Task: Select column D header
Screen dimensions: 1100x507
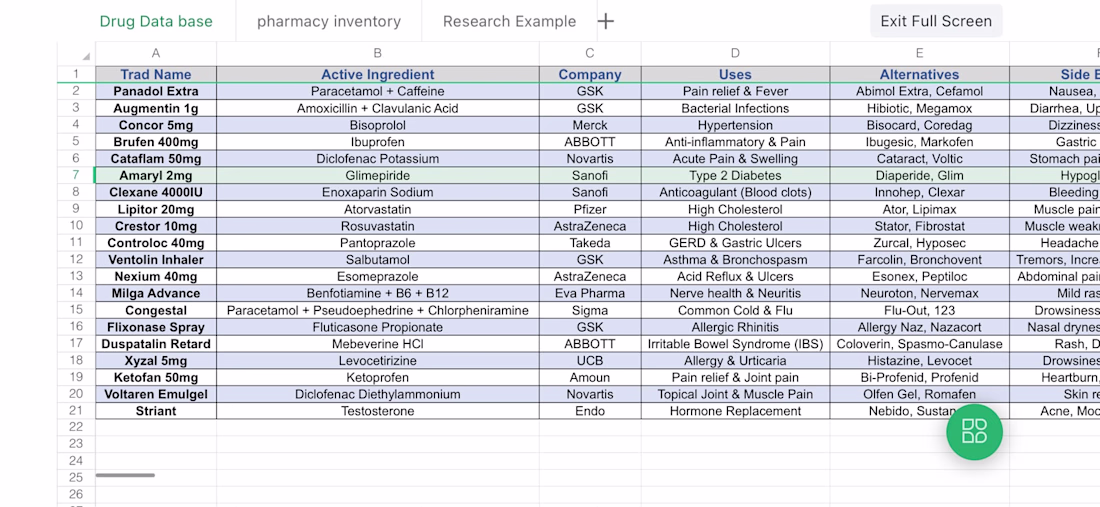Action: (x=735, y=53)
